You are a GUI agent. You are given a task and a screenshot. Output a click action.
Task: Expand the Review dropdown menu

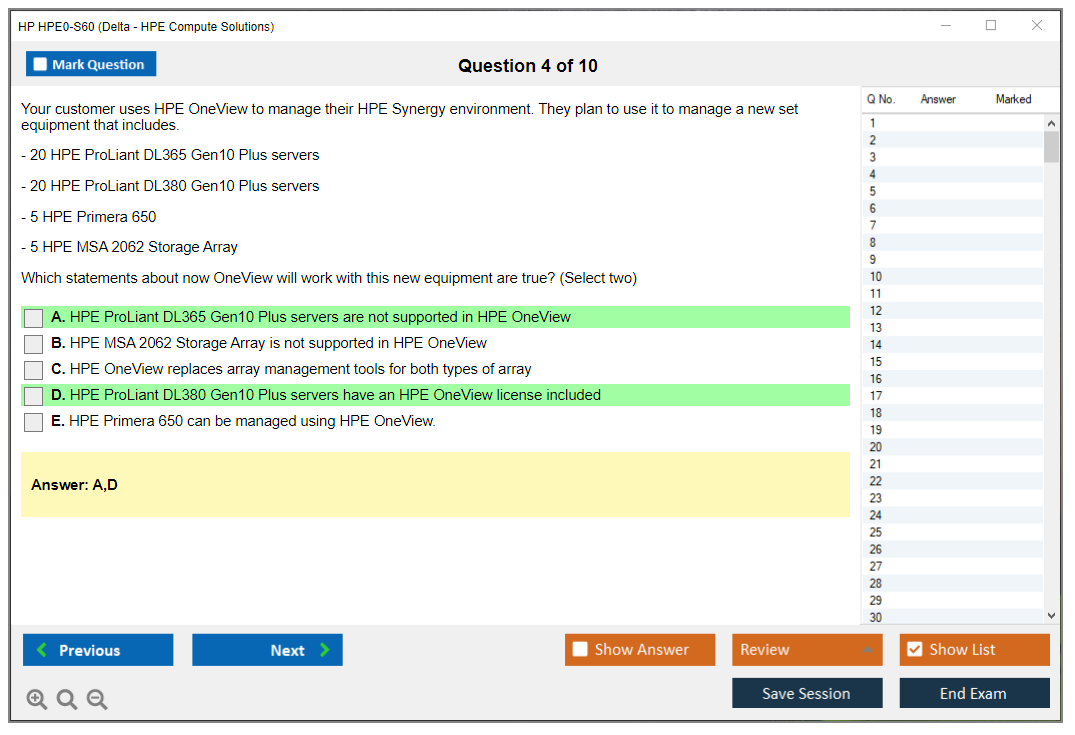tap(867, 650)
